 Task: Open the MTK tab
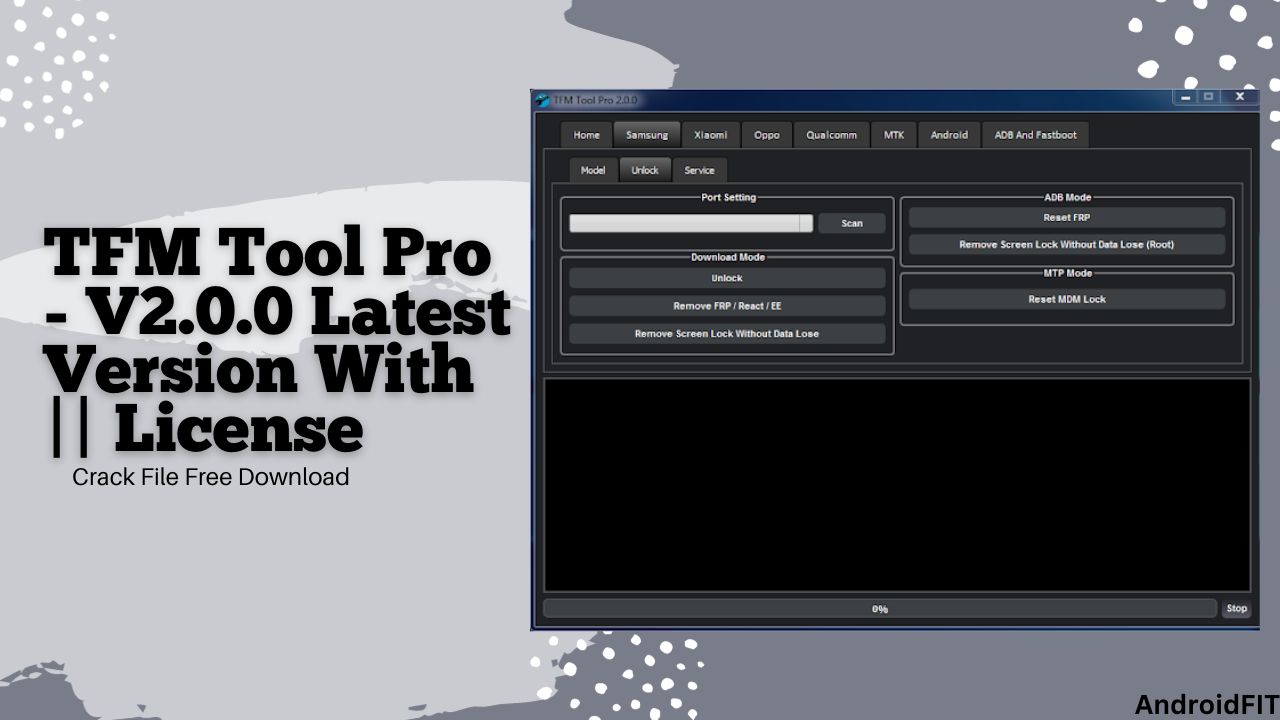coord(894,135)
